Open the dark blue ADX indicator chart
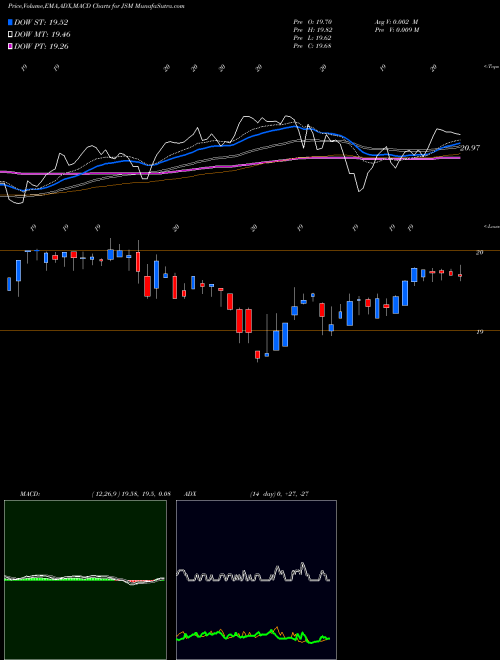This screenshot has height=660, width=500. click(256, 580)
